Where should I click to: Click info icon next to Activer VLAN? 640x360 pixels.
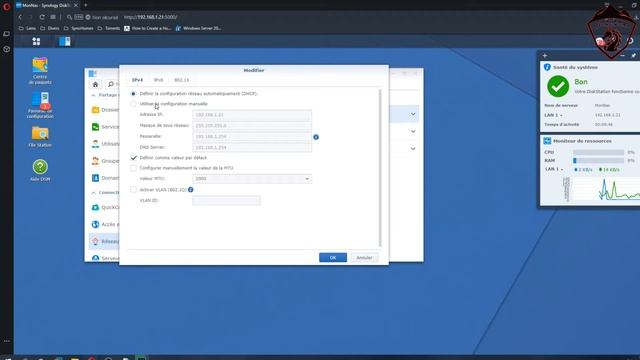(x=191, y=190)
